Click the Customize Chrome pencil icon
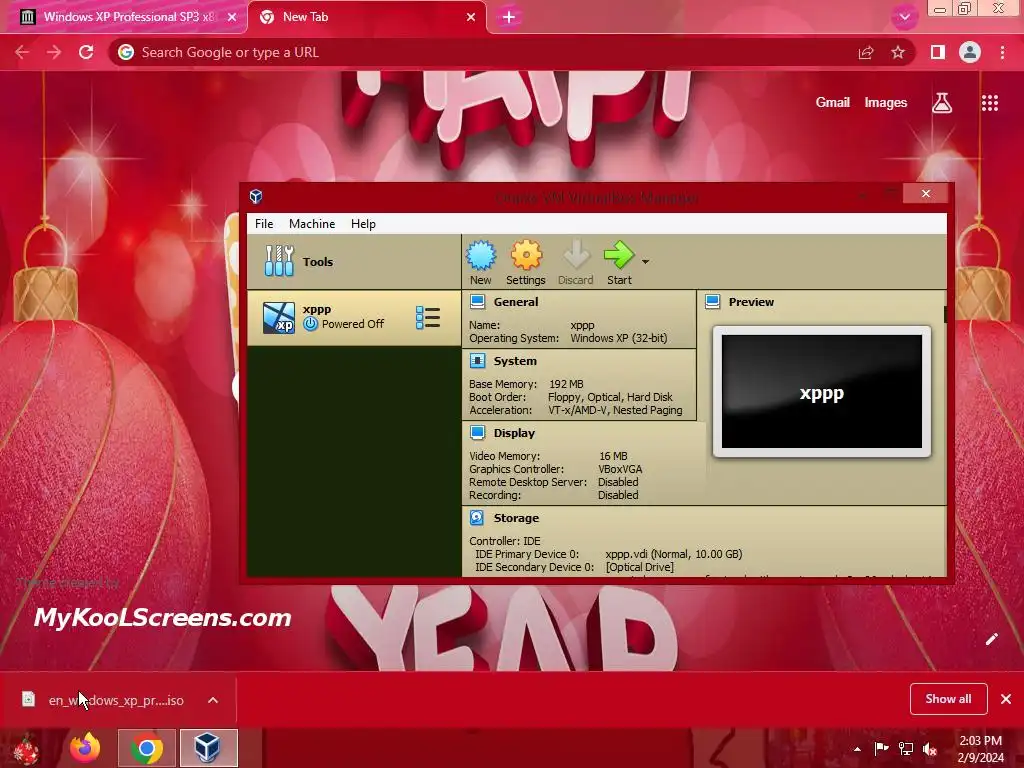The image size is (1024, 768). [x=991, y=639]
